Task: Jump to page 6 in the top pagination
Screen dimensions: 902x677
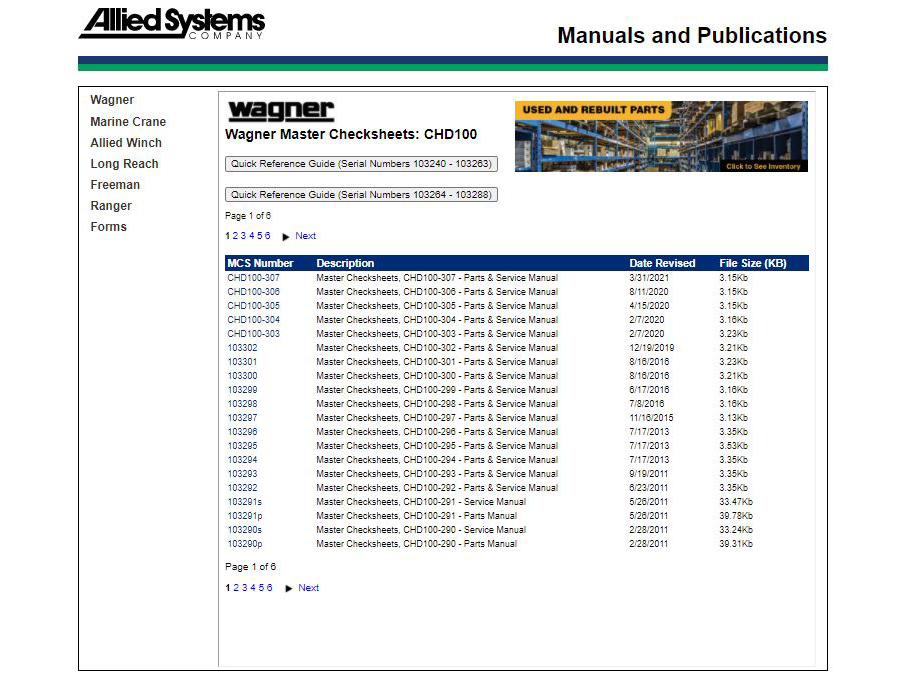Action: point(267,236)
